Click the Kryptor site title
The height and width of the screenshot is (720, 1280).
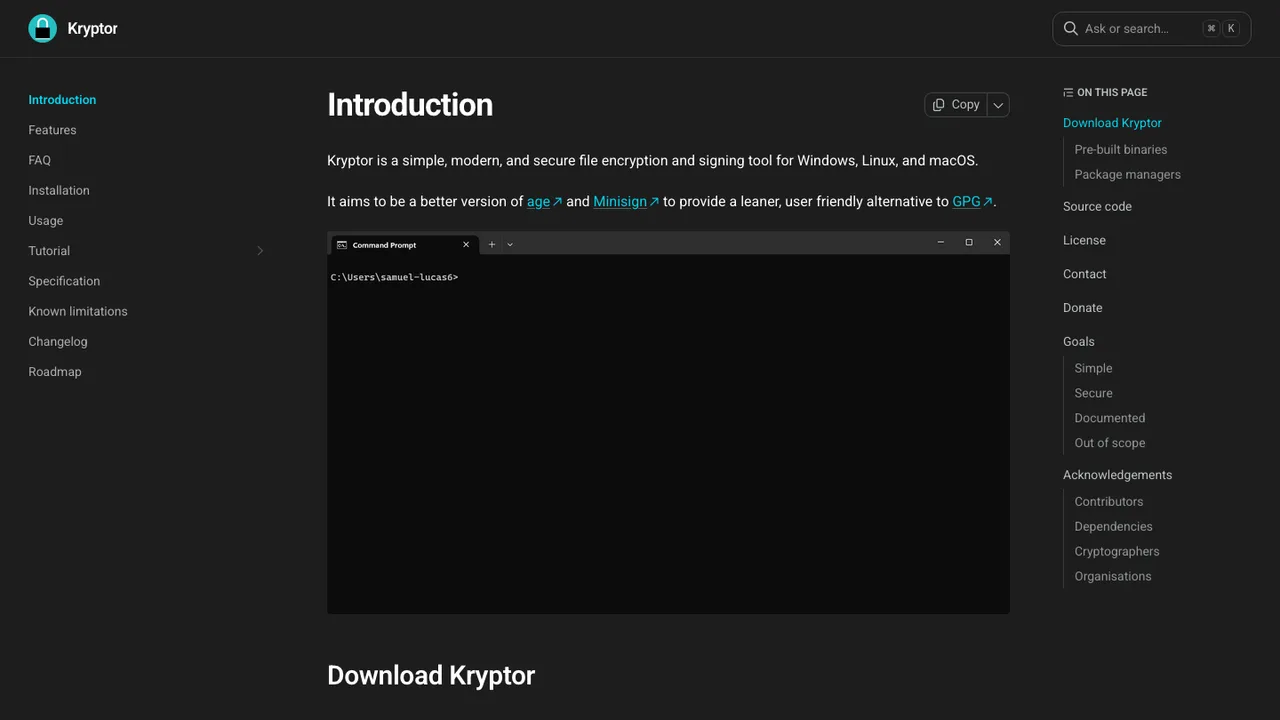(92, 28)
